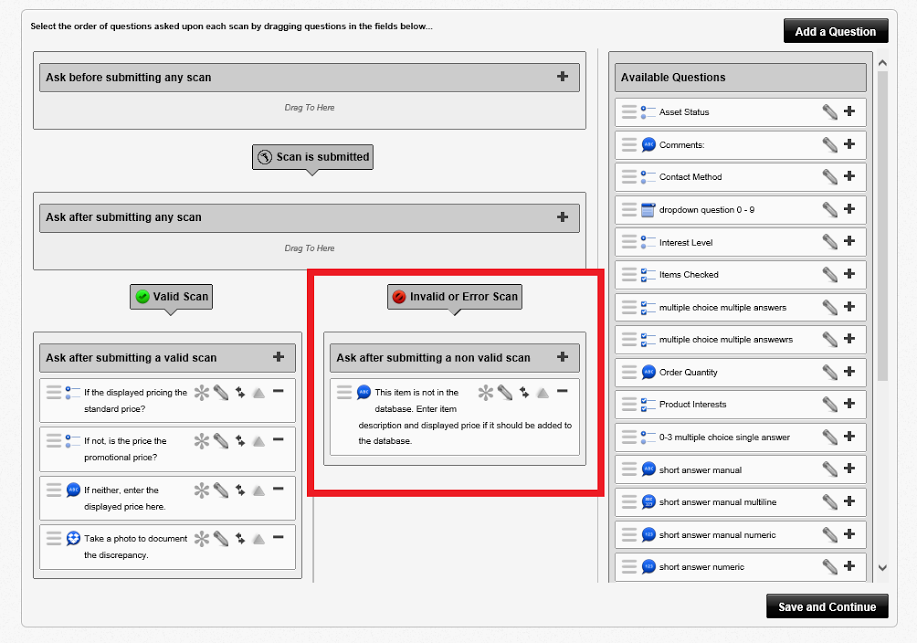Add the Contact Method question
The image size is (917, 643).
[x=850, y=176]
